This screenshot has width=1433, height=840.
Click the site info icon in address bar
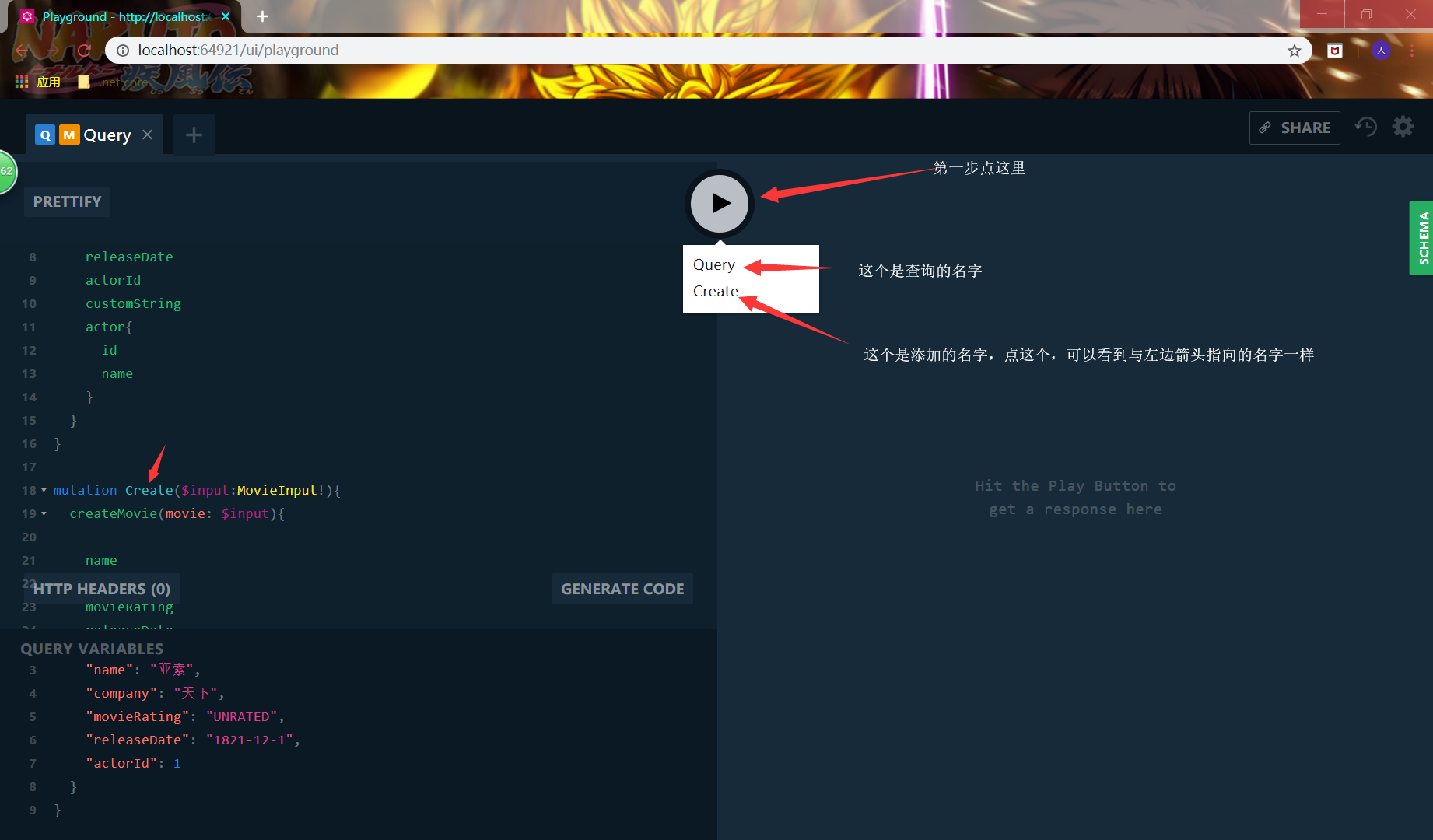point(122,51)
